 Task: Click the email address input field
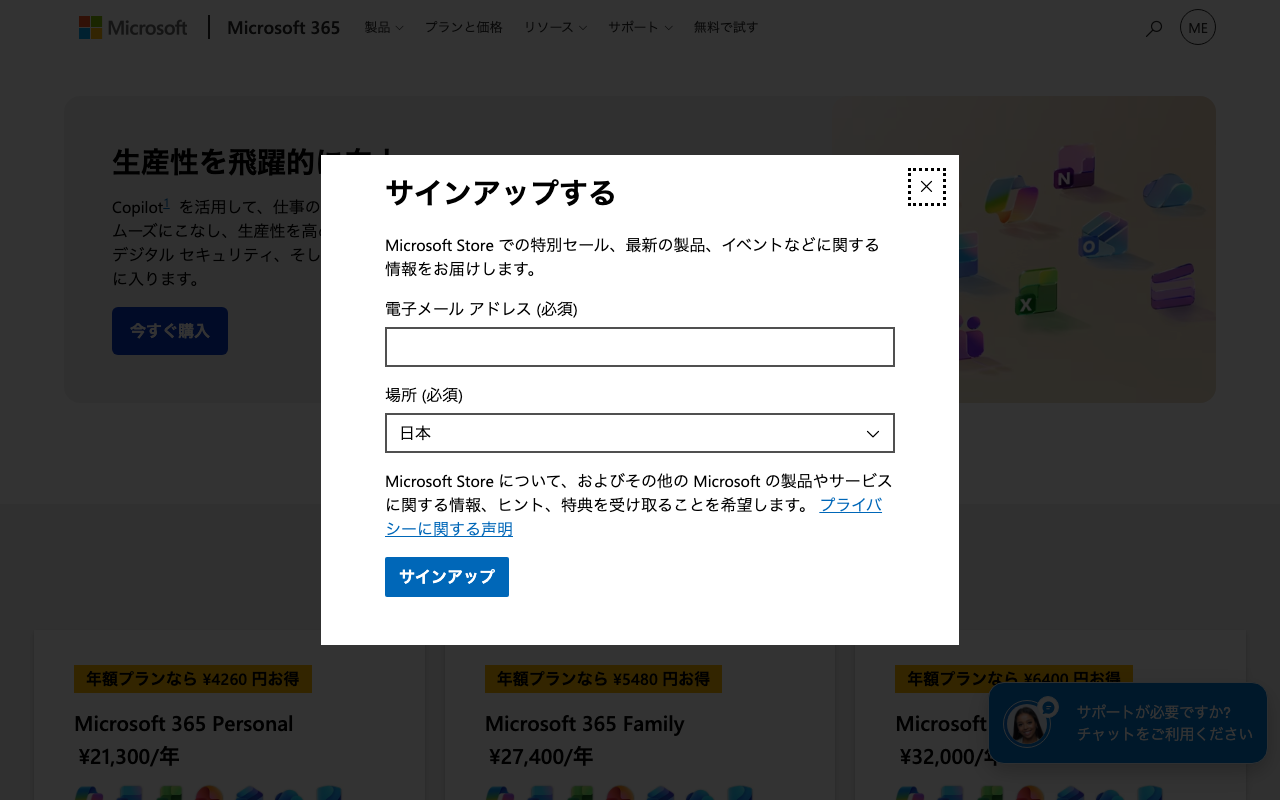(x=639, y=347)
